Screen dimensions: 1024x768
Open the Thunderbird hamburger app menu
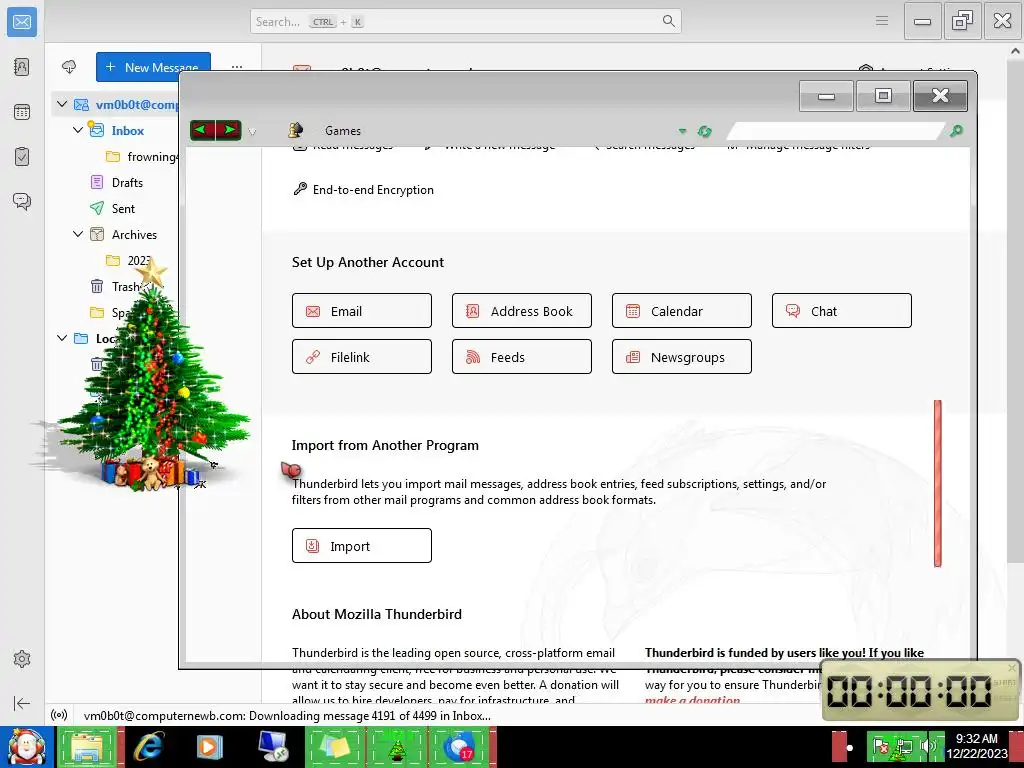pos(882,21)
